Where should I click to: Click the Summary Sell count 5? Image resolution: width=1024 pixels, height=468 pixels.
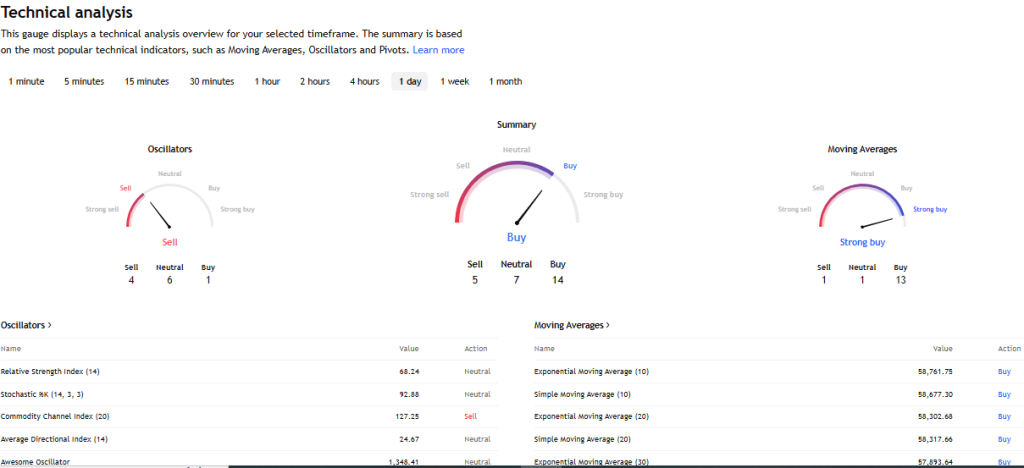[x=475, y=280]
